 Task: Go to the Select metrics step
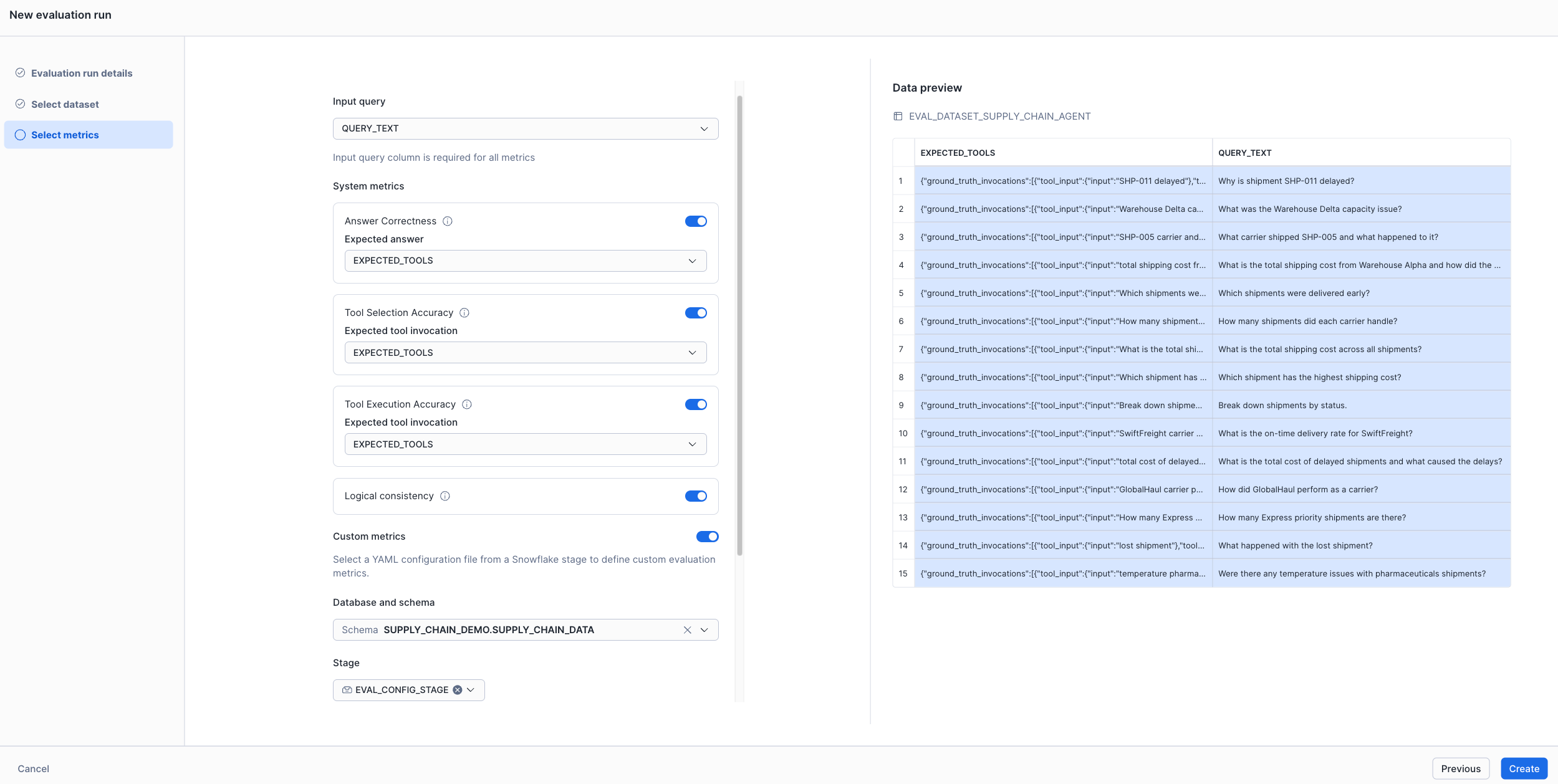point(65,134)
